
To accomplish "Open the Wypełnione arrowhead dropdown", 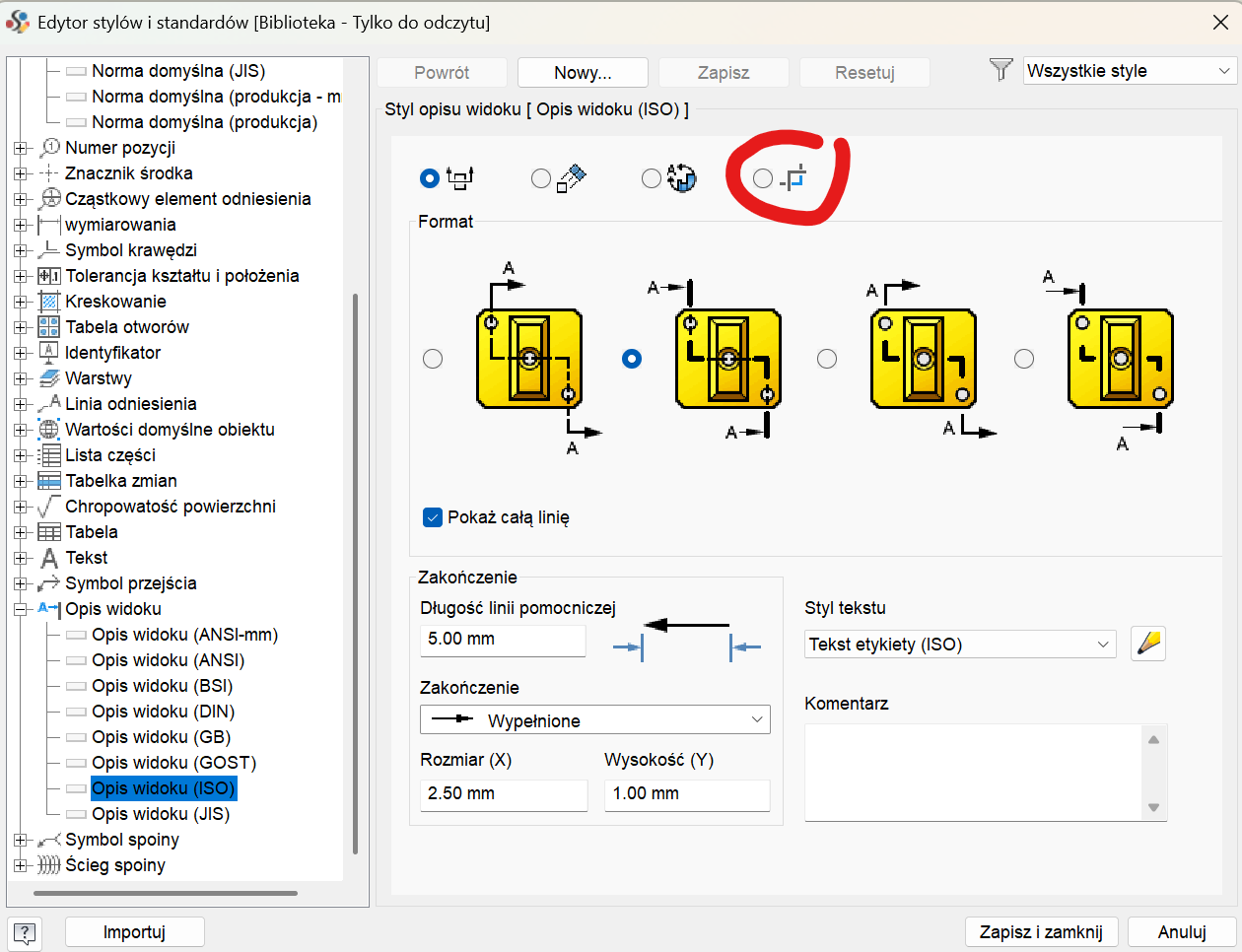I will 595,719.
